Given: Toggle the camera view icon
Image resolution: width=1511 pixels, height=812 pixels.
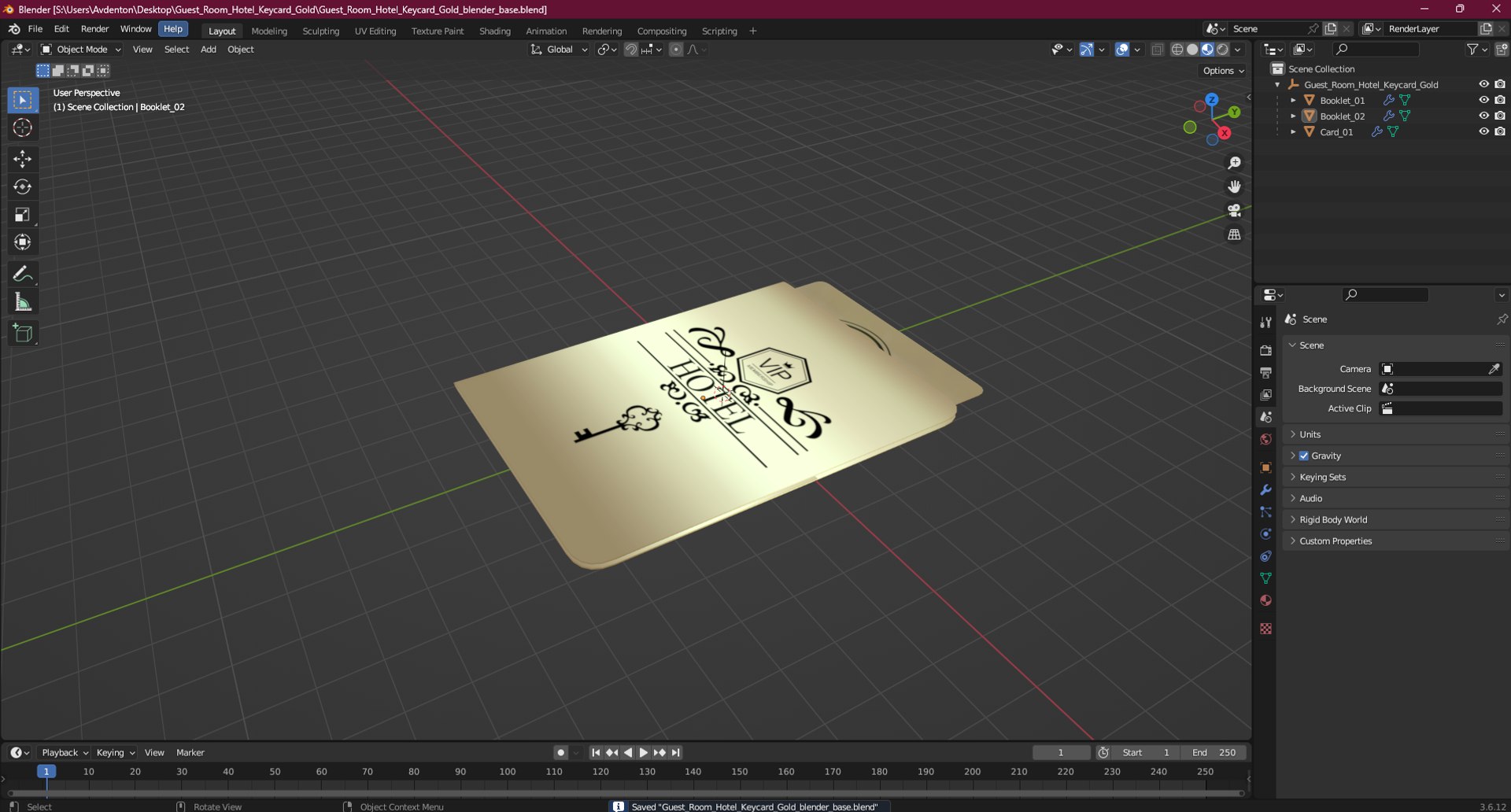Looking at the screenshot, I should point(1234,211).
